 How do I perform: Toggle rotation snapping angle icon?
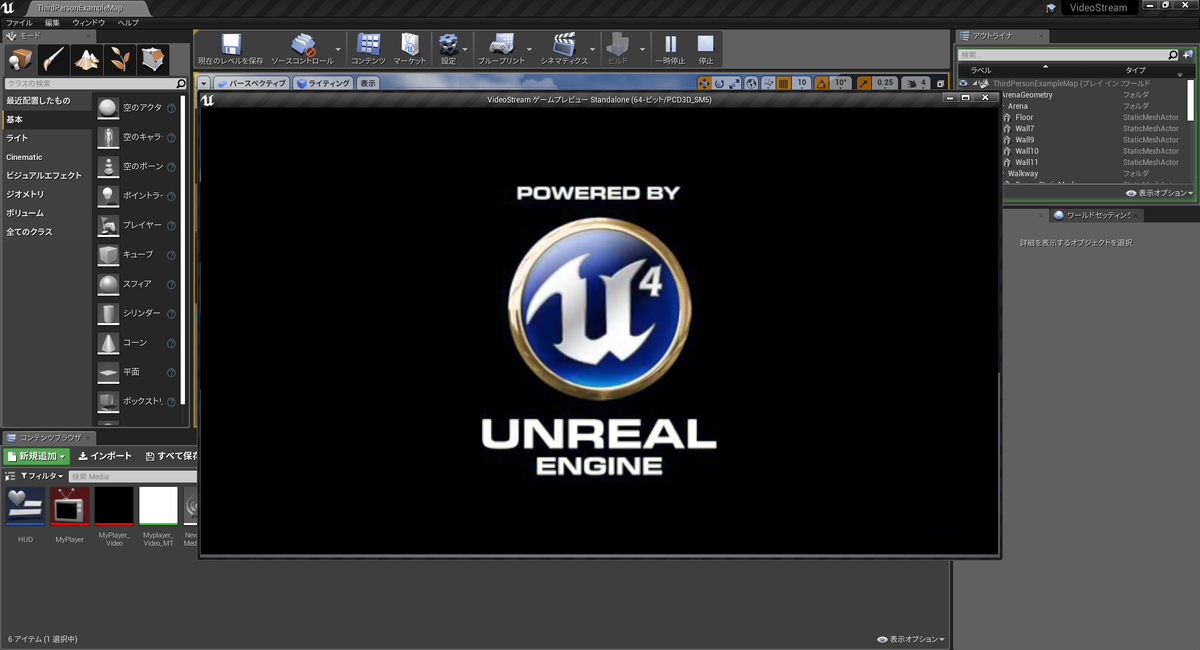click(x=819, y=83)
